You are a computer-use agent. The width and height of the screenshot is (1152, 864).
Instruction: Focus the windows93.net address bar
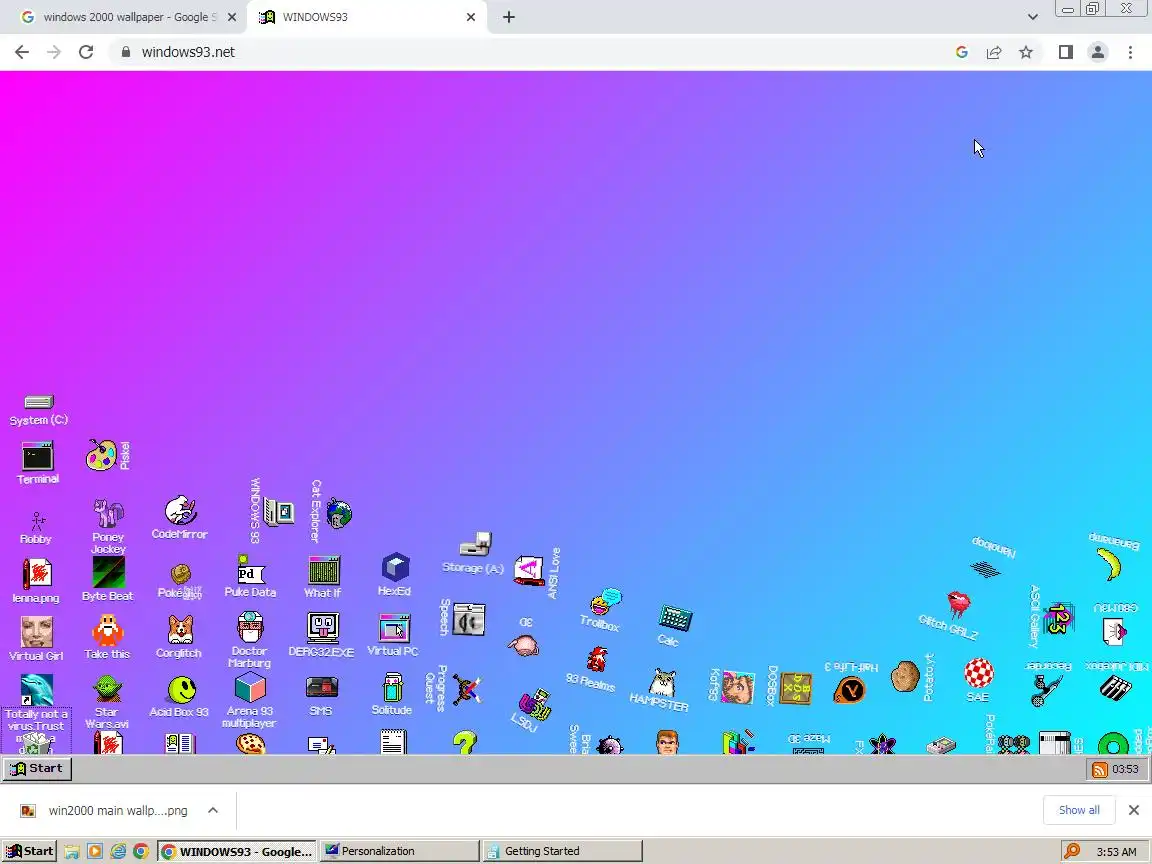tap(529, 52)
